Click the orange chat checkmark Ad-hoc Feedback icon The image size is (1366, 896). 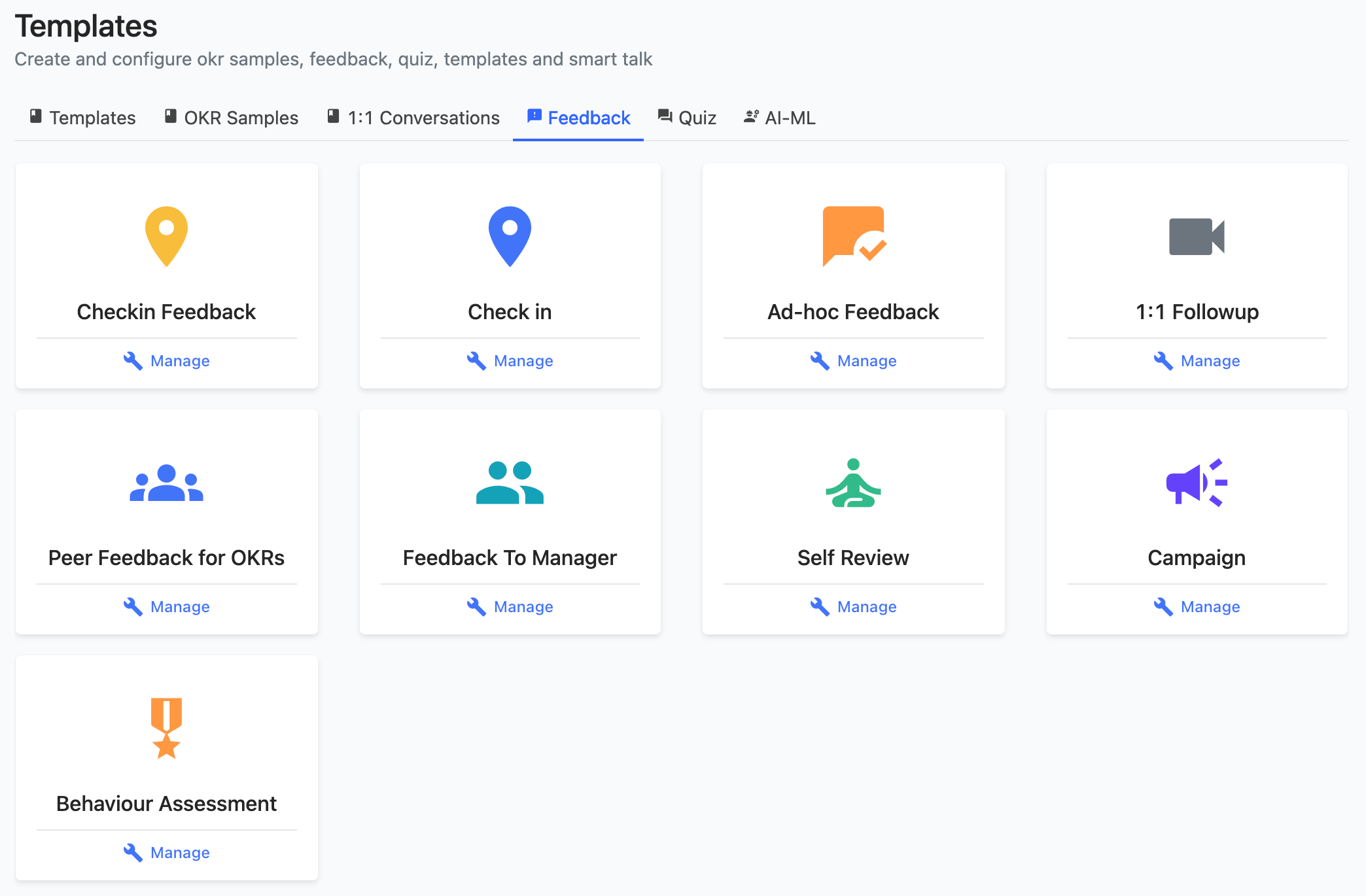coord(854,236)
